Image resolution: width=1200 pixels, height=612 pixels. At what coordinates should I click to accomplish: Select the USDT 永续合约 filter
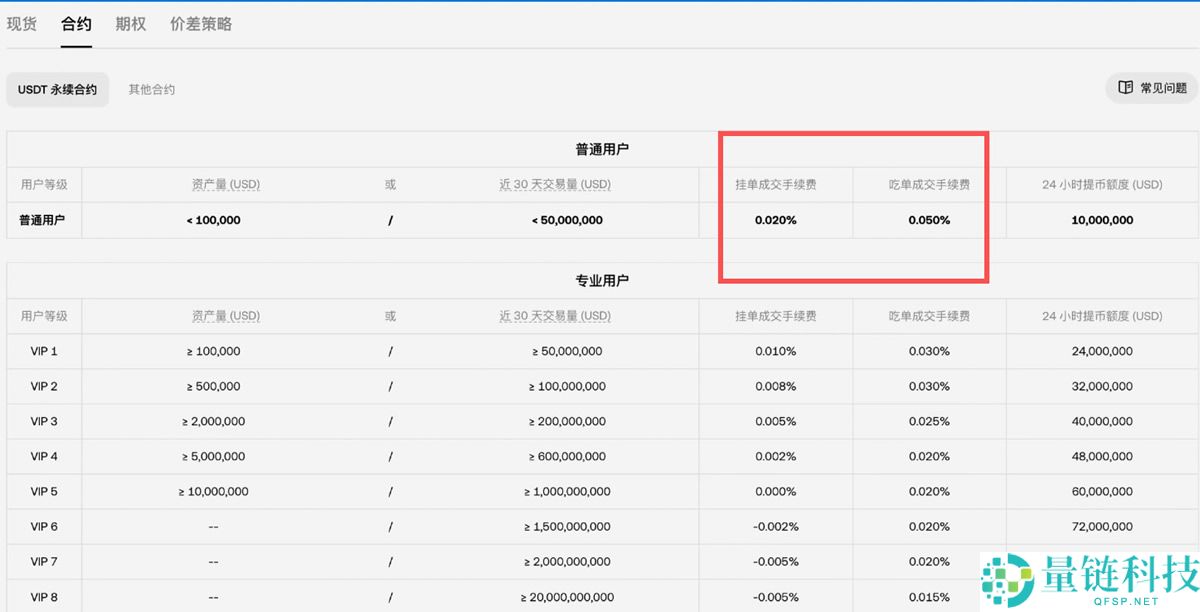(57, 89)
